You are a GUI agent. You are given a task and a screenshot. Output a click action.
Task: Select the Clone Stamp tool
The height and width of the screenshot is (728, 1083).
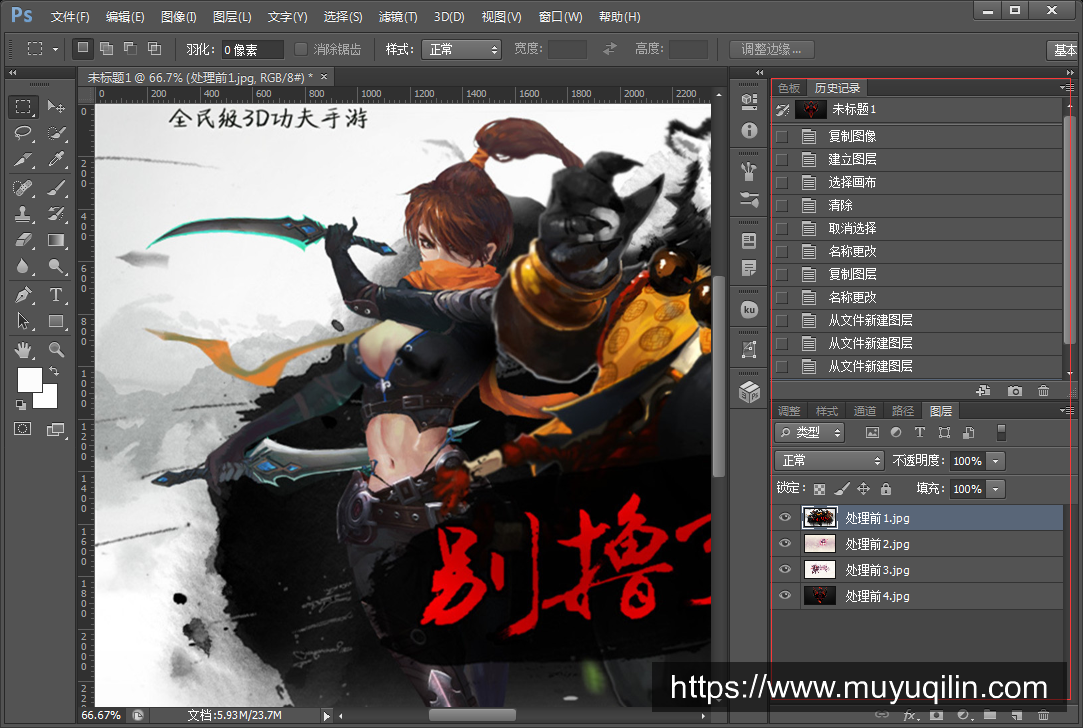tap(23, 213)
